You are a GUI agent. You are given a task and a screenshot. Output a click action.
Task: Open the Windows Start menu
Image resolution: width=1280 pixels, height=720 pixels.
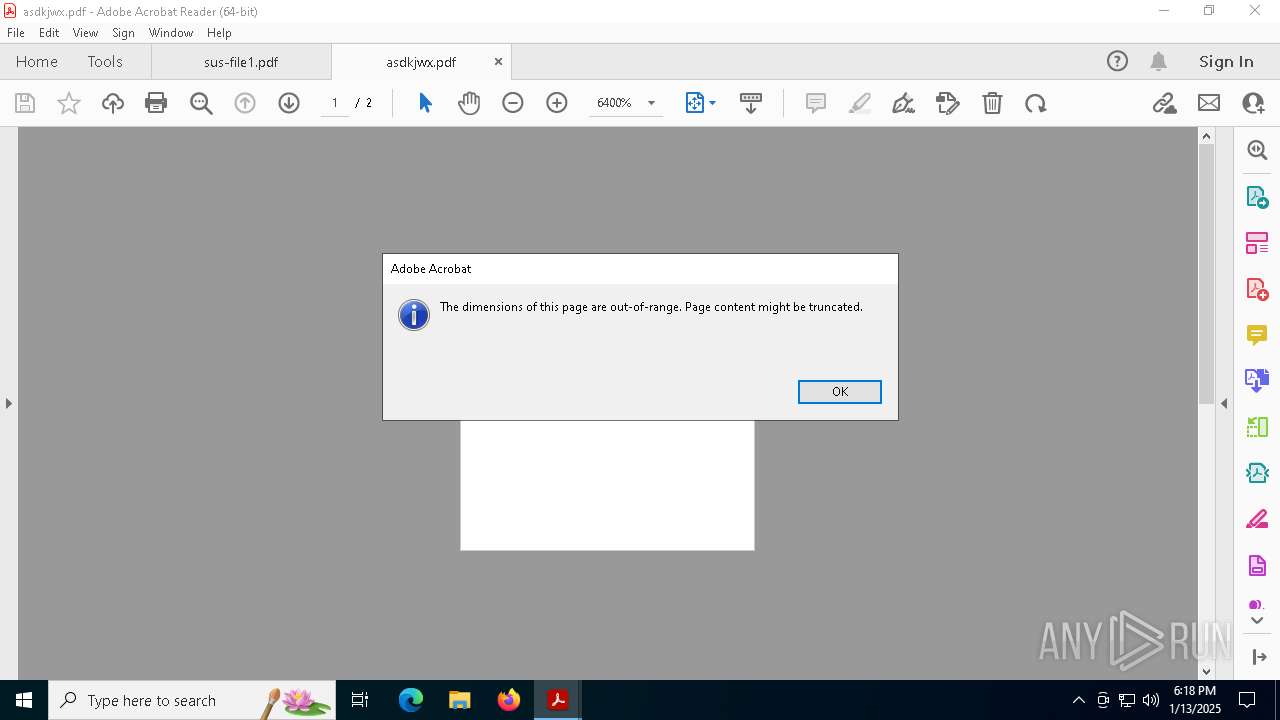pos(24,700)
